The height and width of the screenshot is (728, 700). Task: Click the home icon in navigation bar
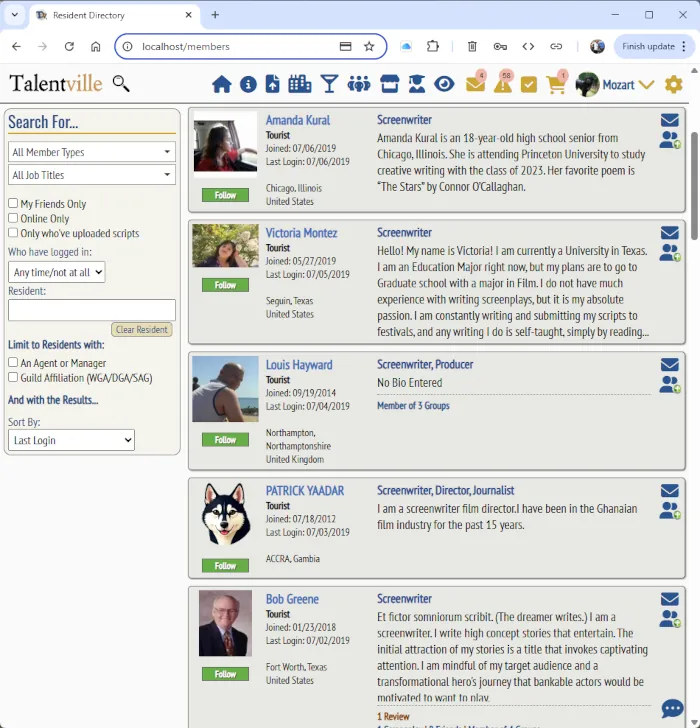coord(221,85)
